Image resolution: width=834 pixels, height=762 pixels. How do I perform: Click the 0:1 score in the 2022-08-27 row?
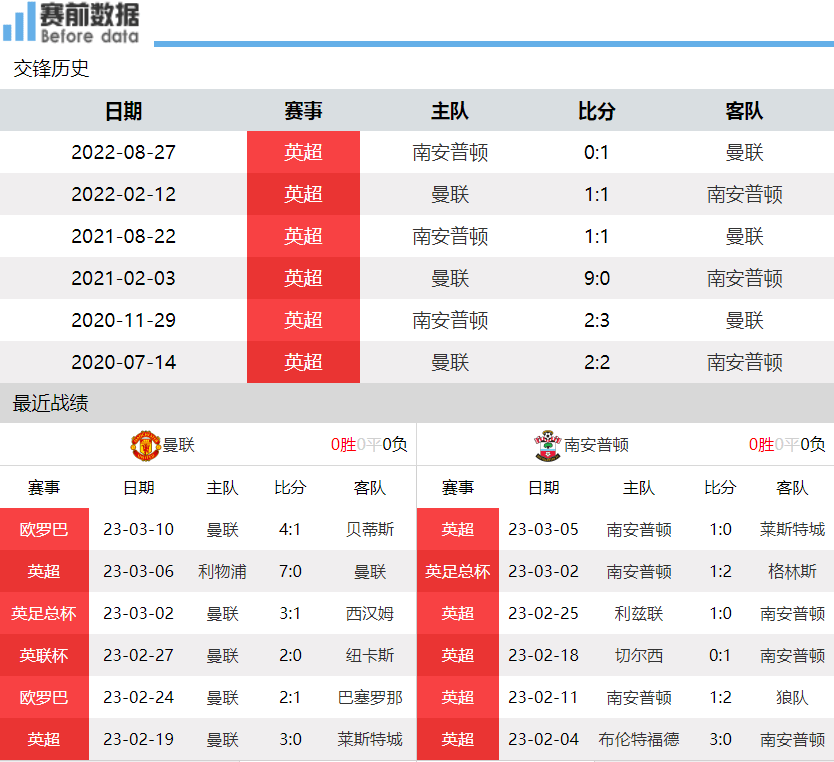596,153
